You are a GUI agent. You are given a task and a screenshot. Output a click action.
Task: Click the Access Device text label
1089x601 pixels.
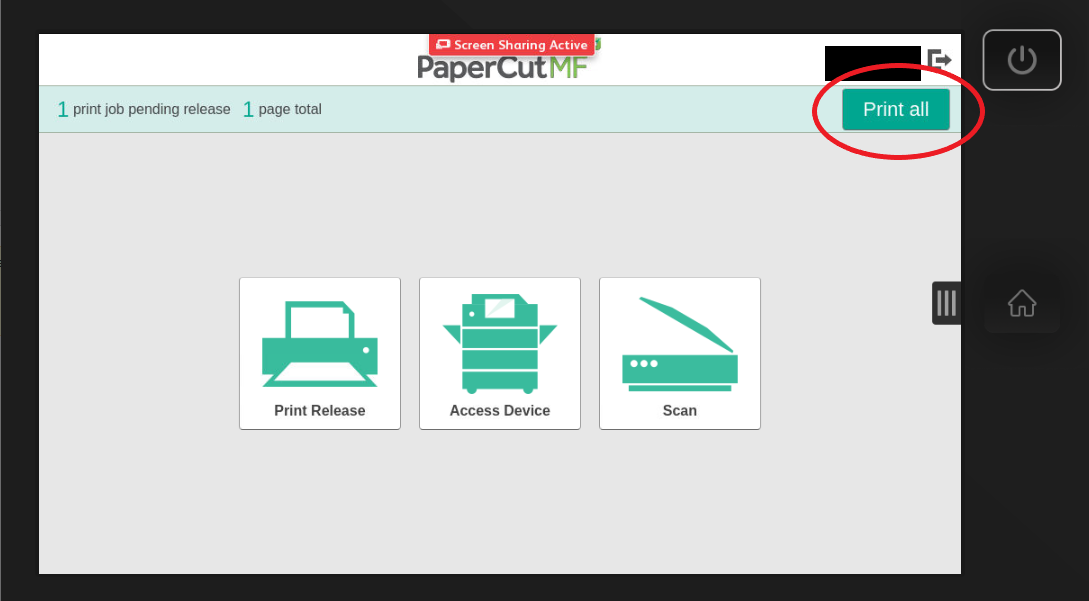(499, 411)
